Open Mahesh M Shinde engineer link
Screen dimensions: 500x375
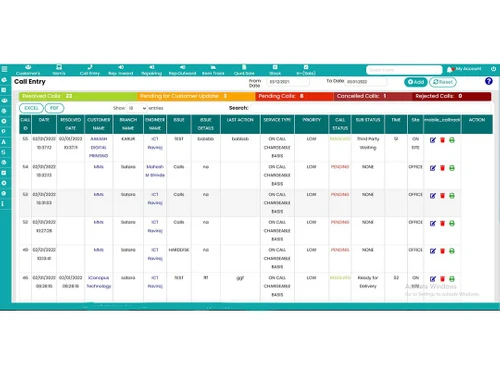point(155,171)
